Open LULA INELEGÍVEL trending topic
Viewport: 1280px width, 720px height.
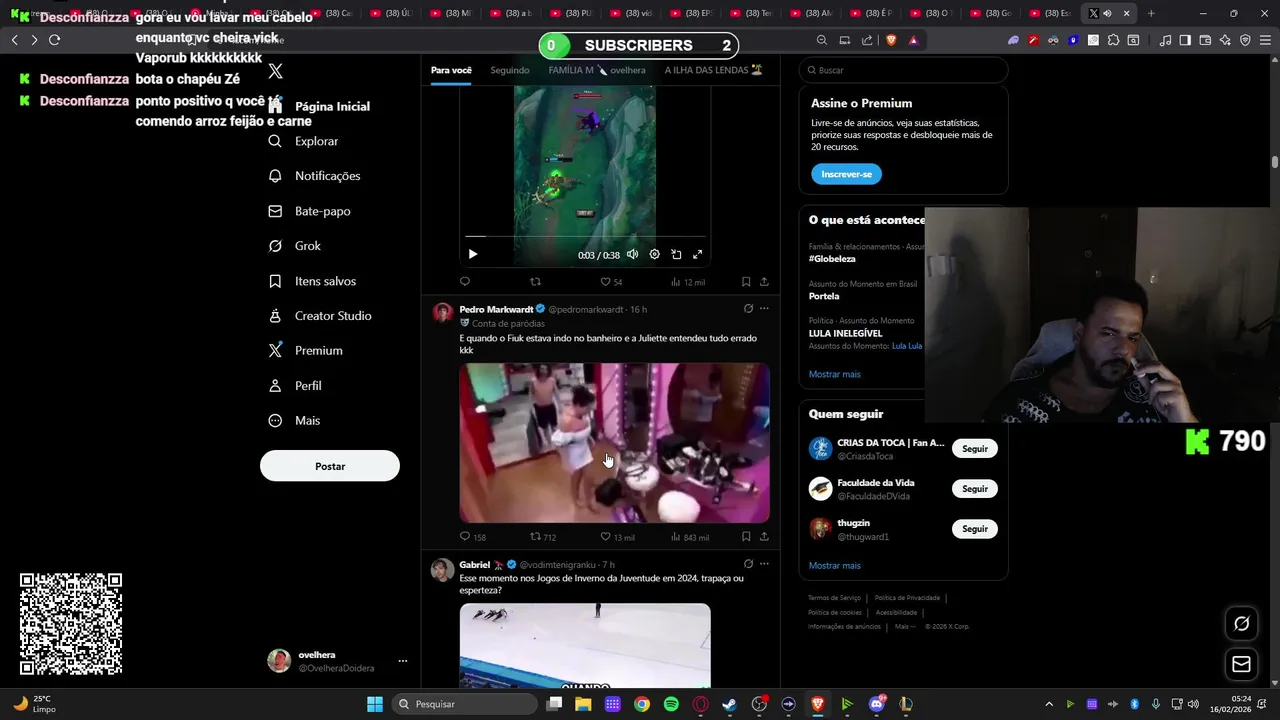point(845,333)
